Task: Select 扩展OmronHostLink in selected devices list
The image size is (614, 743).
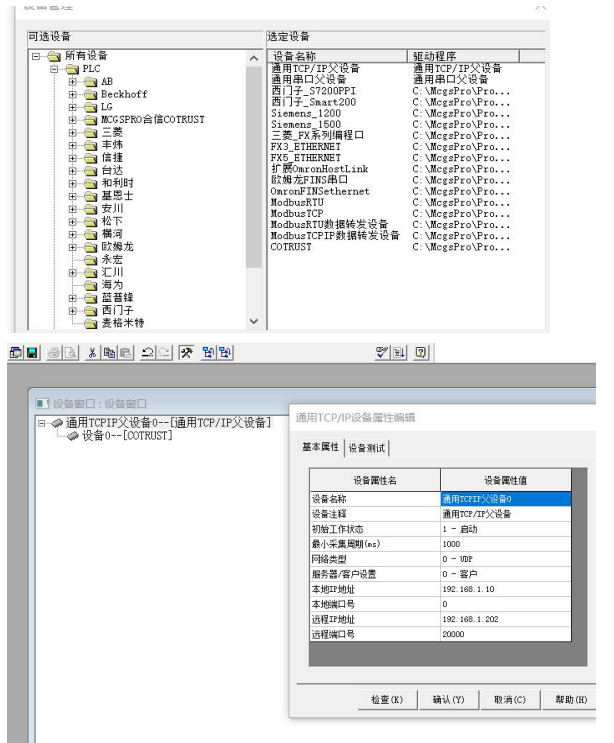Action: pyautogui.click(x=319, y=169)
